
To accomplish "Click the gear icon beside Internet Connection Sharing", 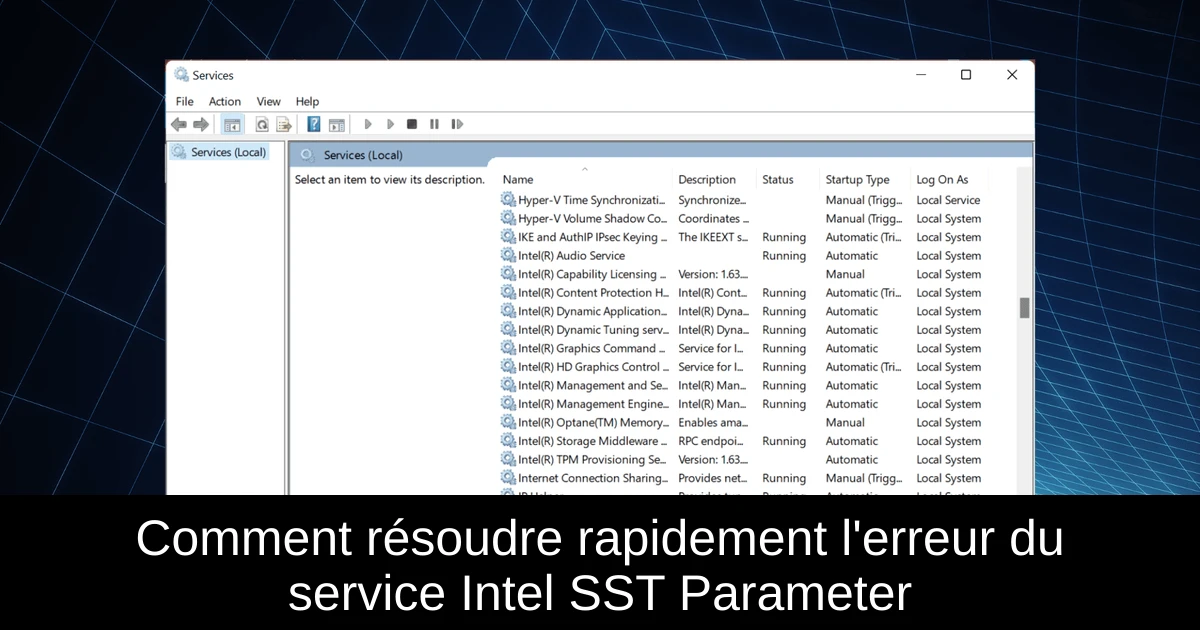I will pos(508,478).
